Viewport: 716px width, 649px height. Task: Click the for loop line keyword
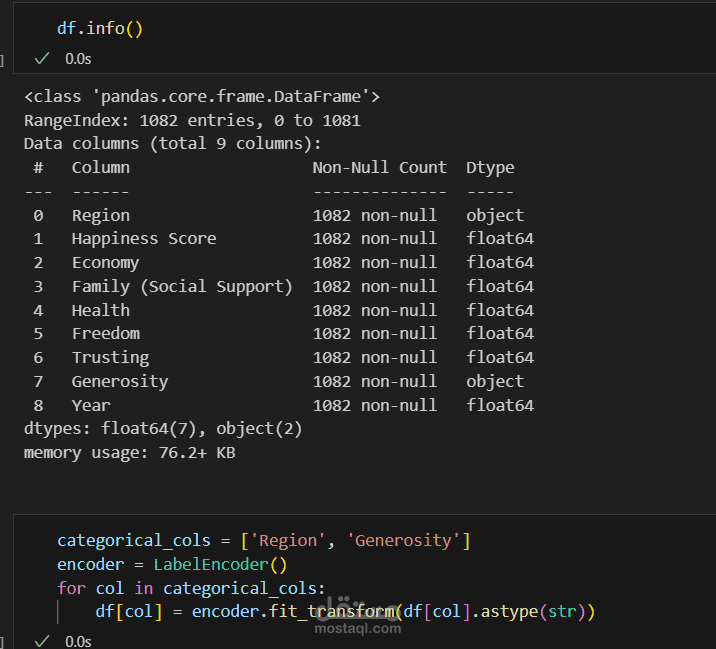click(70, 588)
